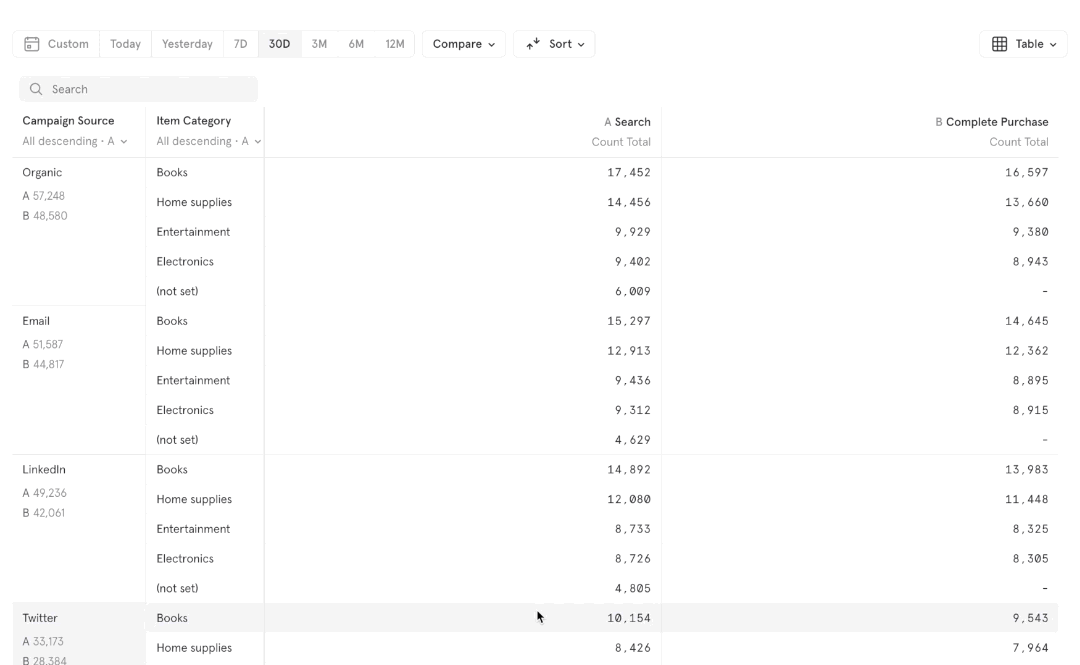
Task: Click the 9,929 search count cell
Action: pos(633,232)
